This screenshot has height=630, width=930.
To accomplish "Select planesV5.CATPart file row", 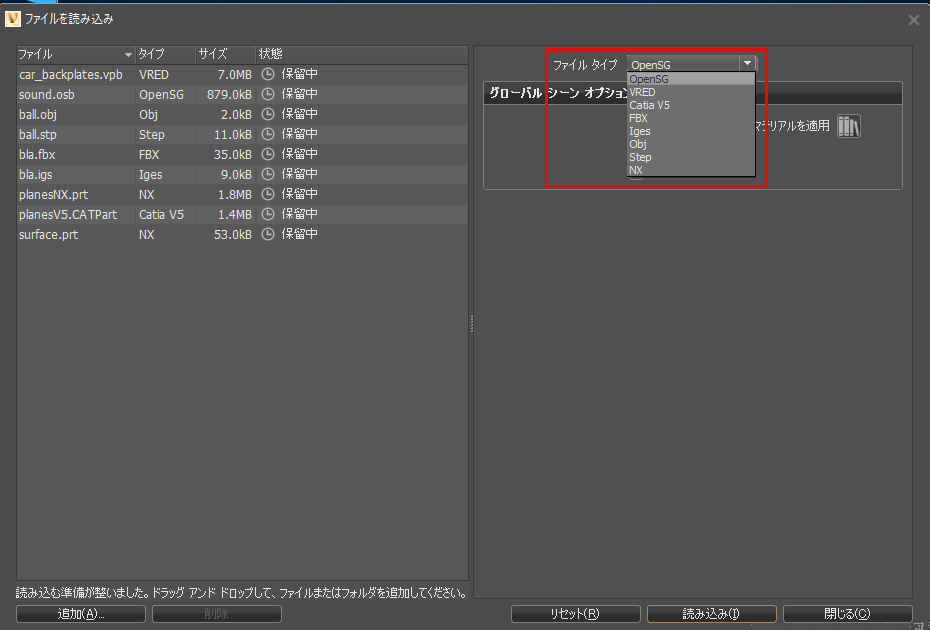I will click(x=242, y=214).
